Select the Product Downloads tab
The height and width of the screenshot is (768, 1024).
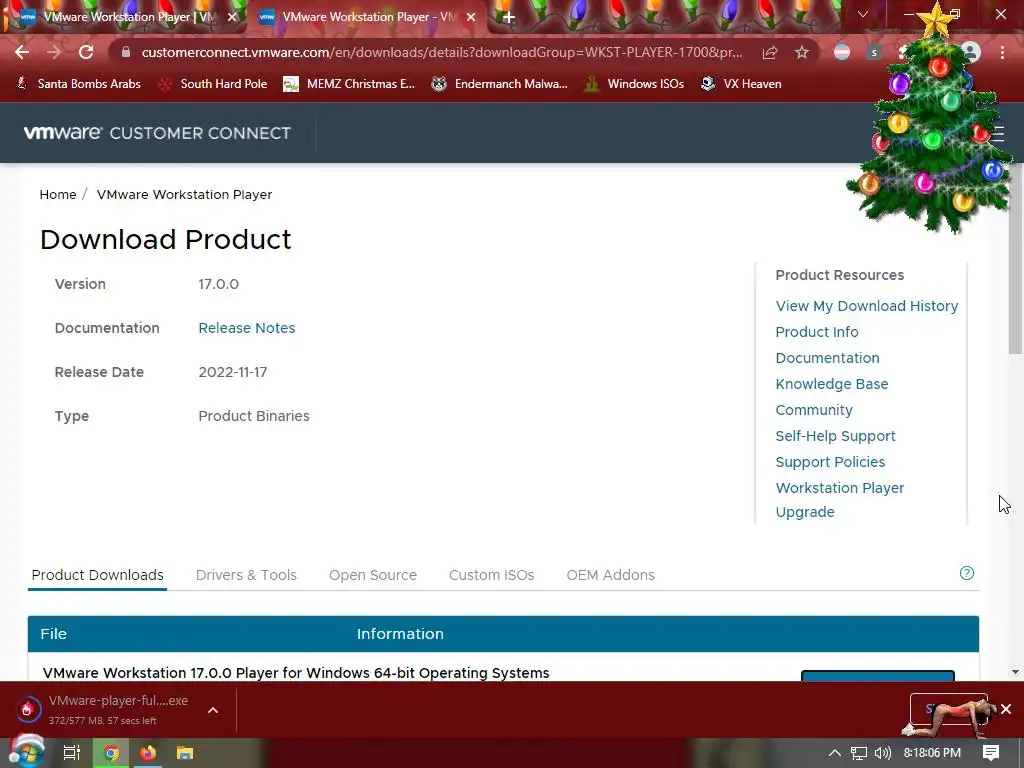[97, 575]
